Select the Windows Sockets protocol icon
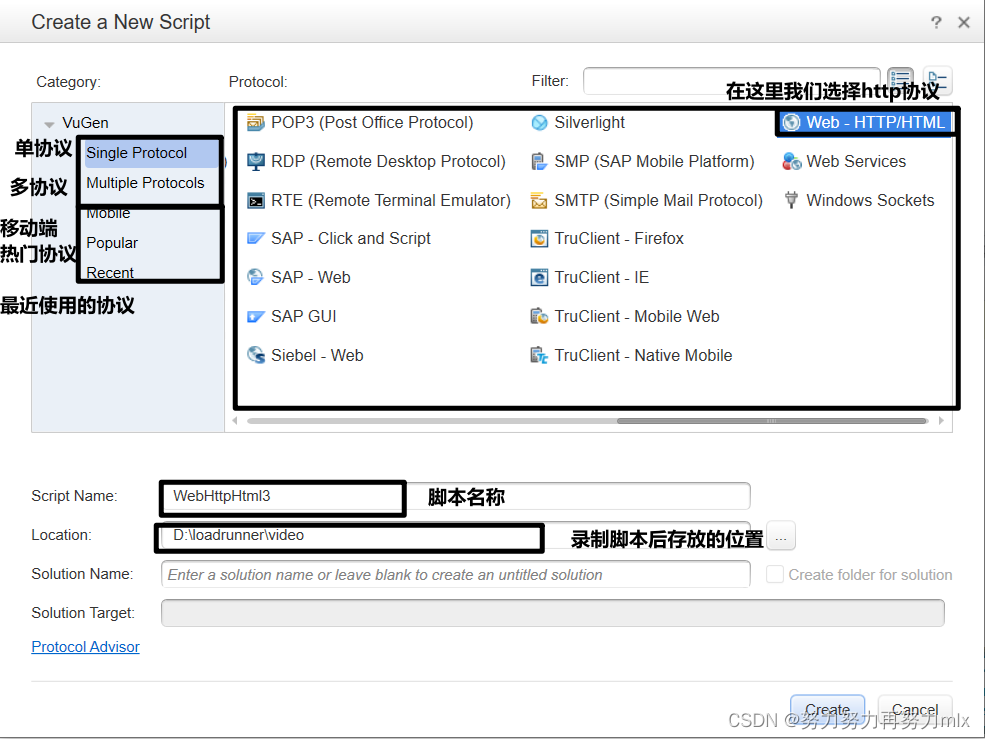 tap(792, 200)
